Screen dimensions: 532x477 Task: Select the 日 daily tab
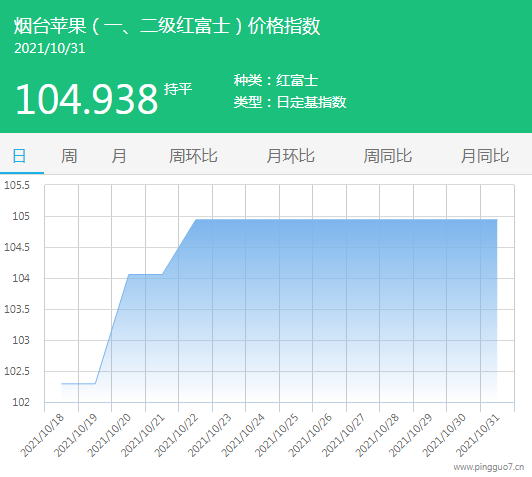click(x=20, y=156)
